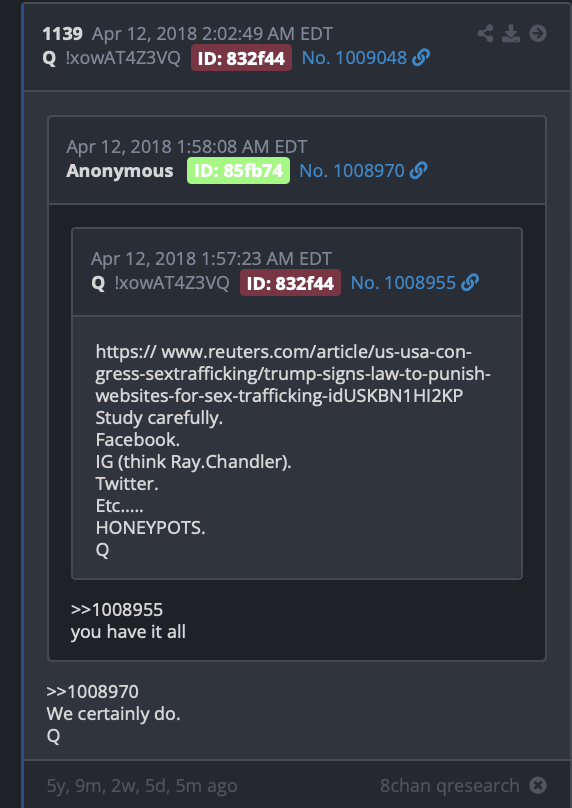Click the post number 1139 in the header
This screenshot has height=808, width=572.
pyautogui.click(x=62, y=34)
